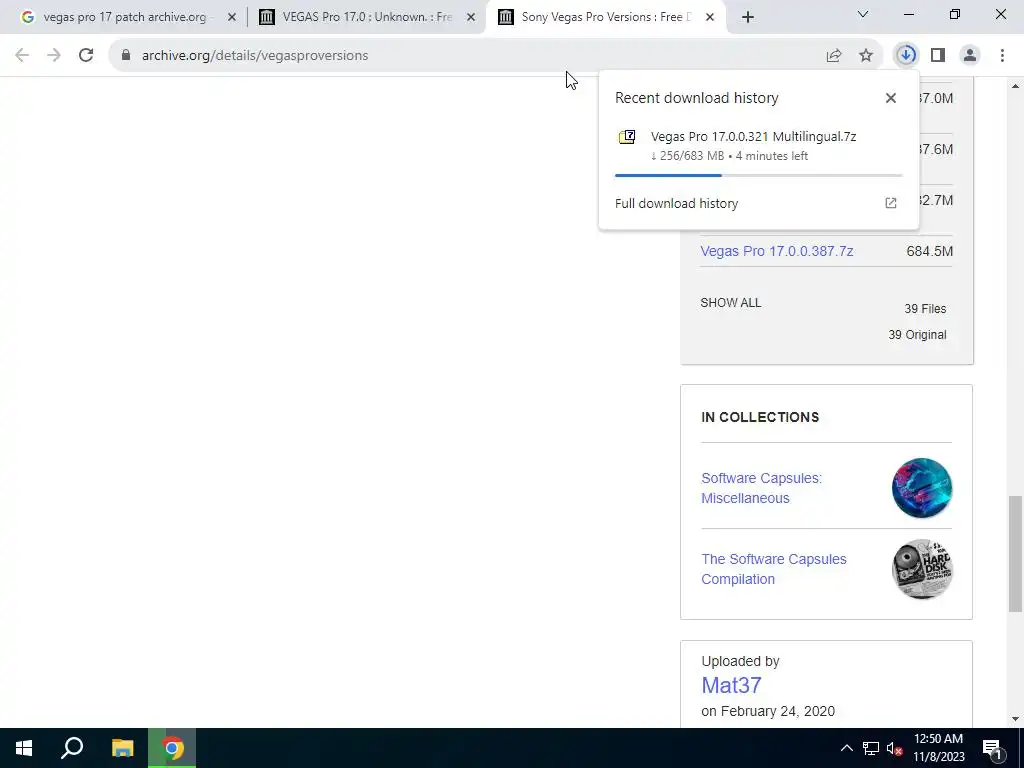Image resolution: width=1024 pixels, height=768 pixels.
Task: Click the Hard Disk compilation thumbnail
Action: coord(922,569)
